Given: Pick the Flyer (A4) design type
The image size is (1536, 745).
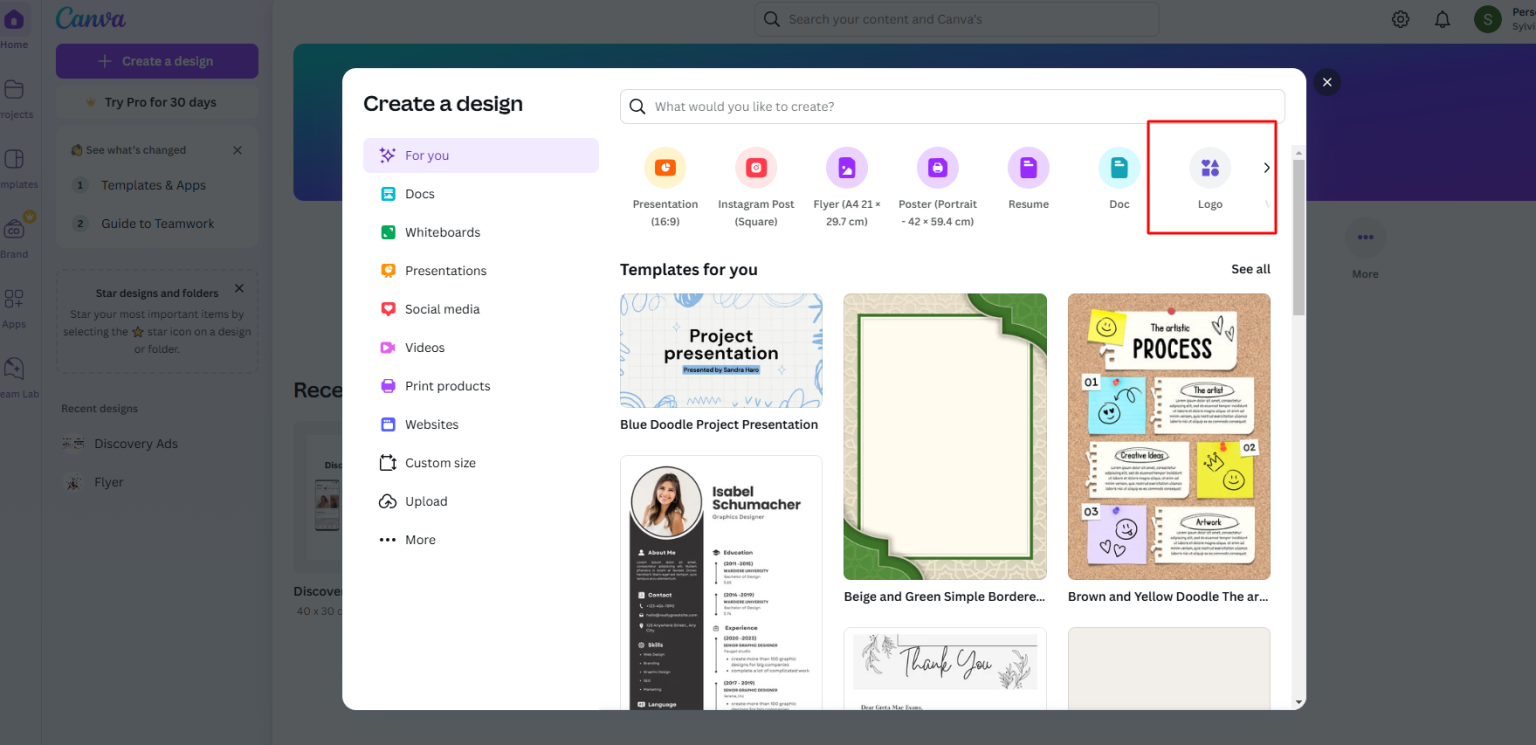Looking at the screenshot, I should [846, 180].
